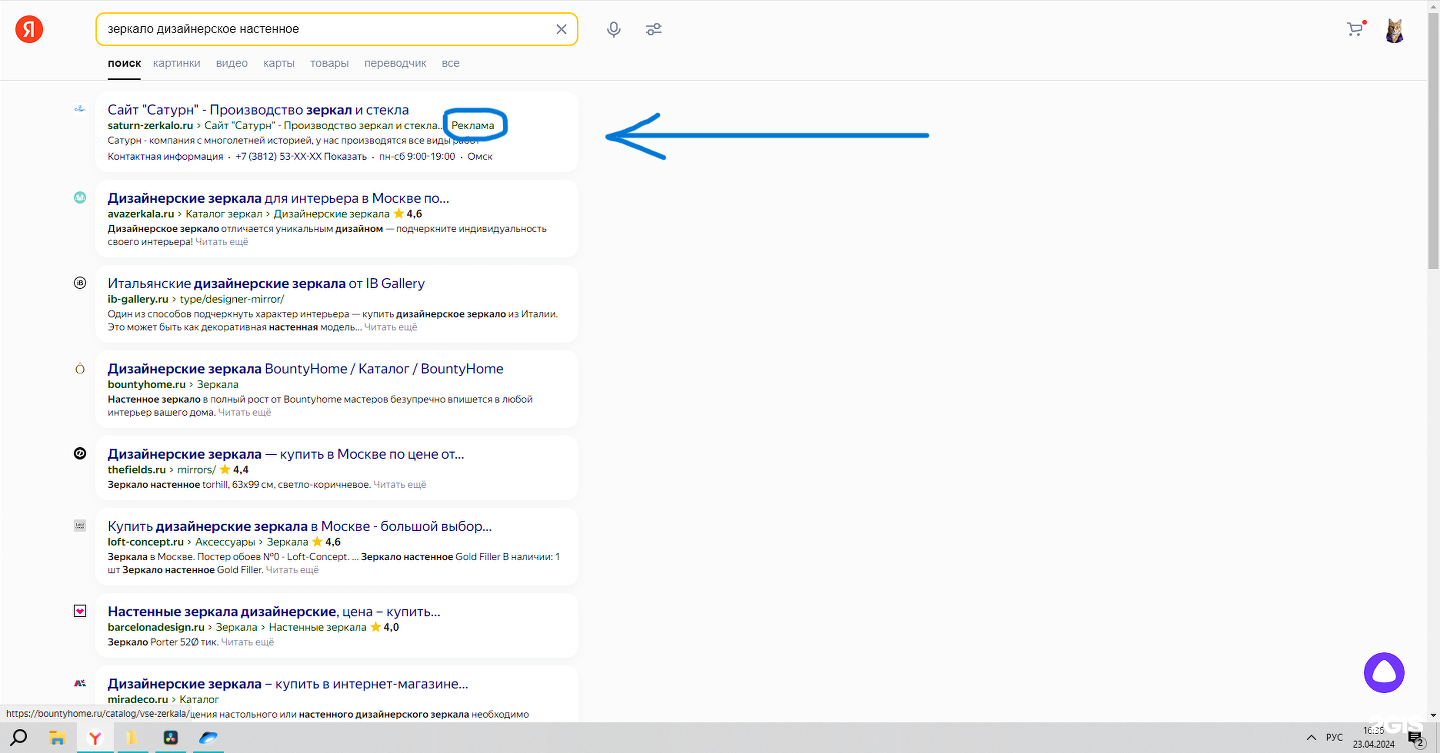
Task: Show hidden system tray icons
Action: click(1311, 738)
